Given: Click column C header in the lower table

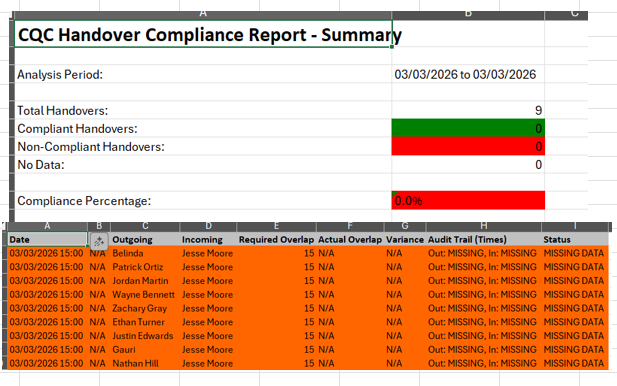Looking at the screenshot, I should 145,226.
